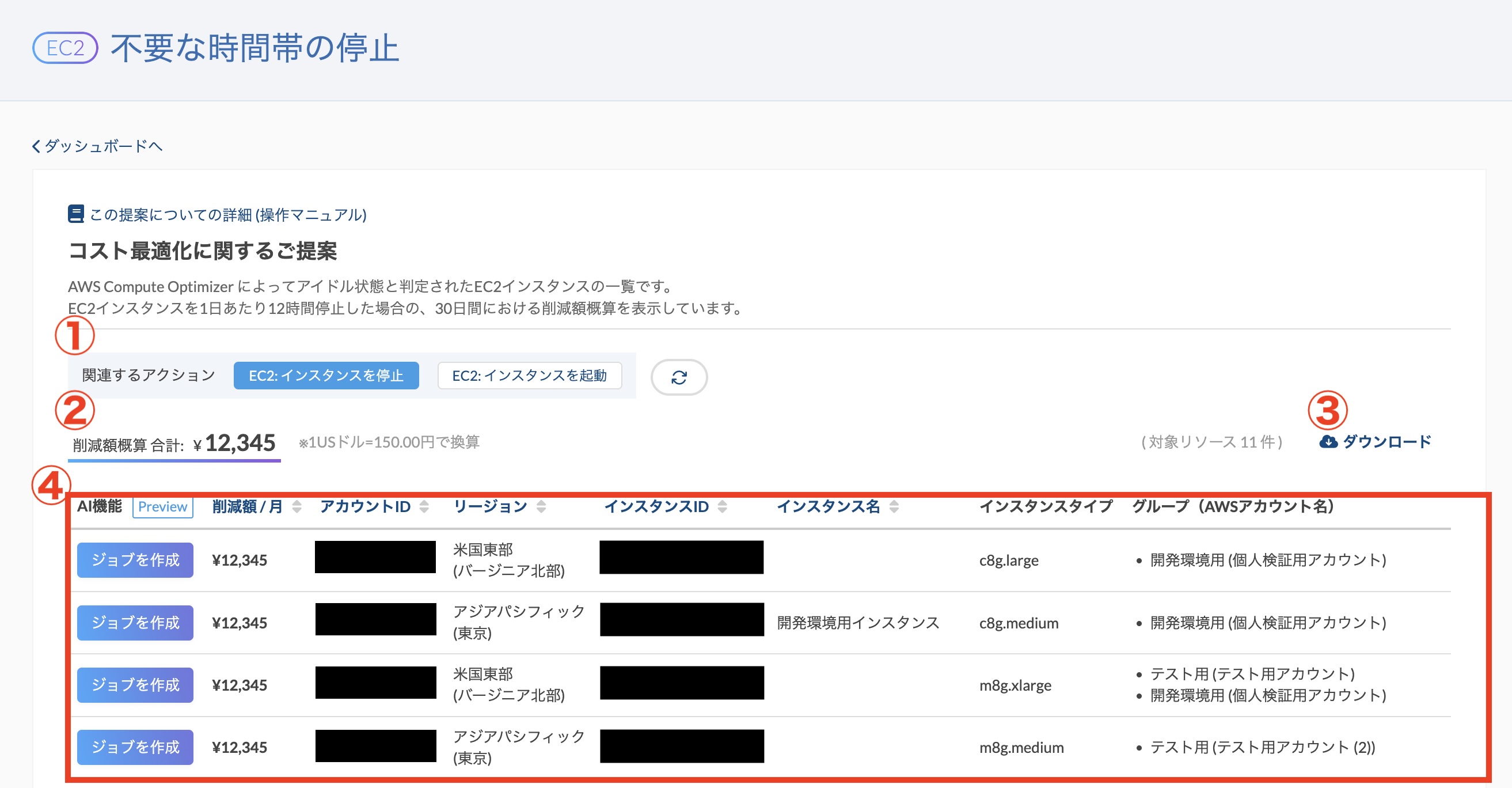Image resolution: width=1512 pixels, height=788 pixels.
Task: Click 関連するアクション label
Action: click(149, 375)
